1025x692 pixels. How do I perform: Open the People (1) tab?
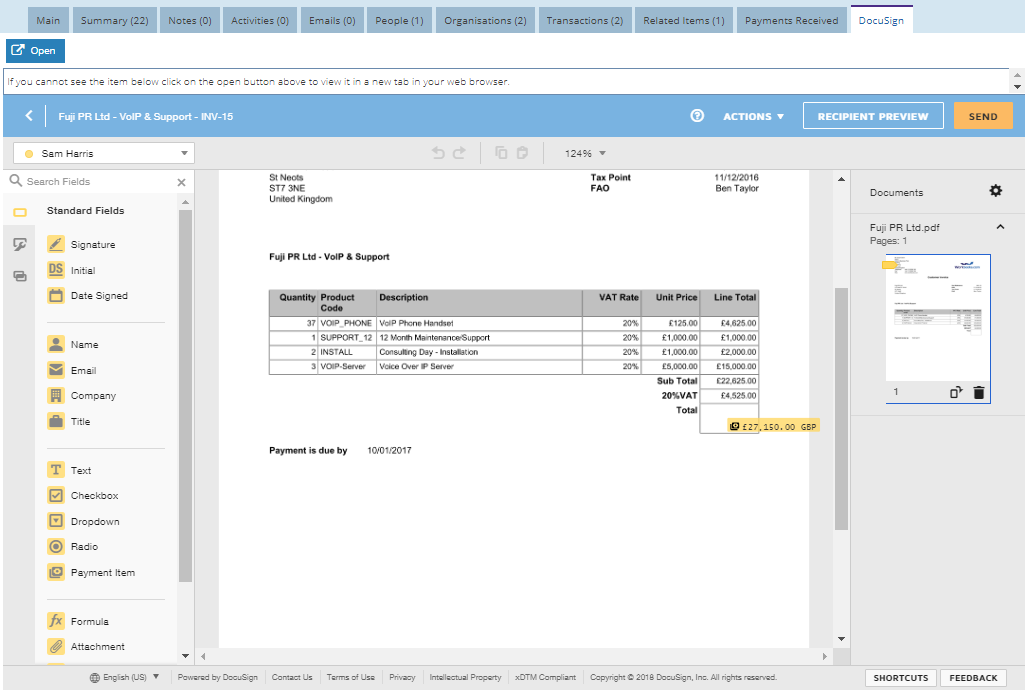pyautogui.click(x=399, y=20)
